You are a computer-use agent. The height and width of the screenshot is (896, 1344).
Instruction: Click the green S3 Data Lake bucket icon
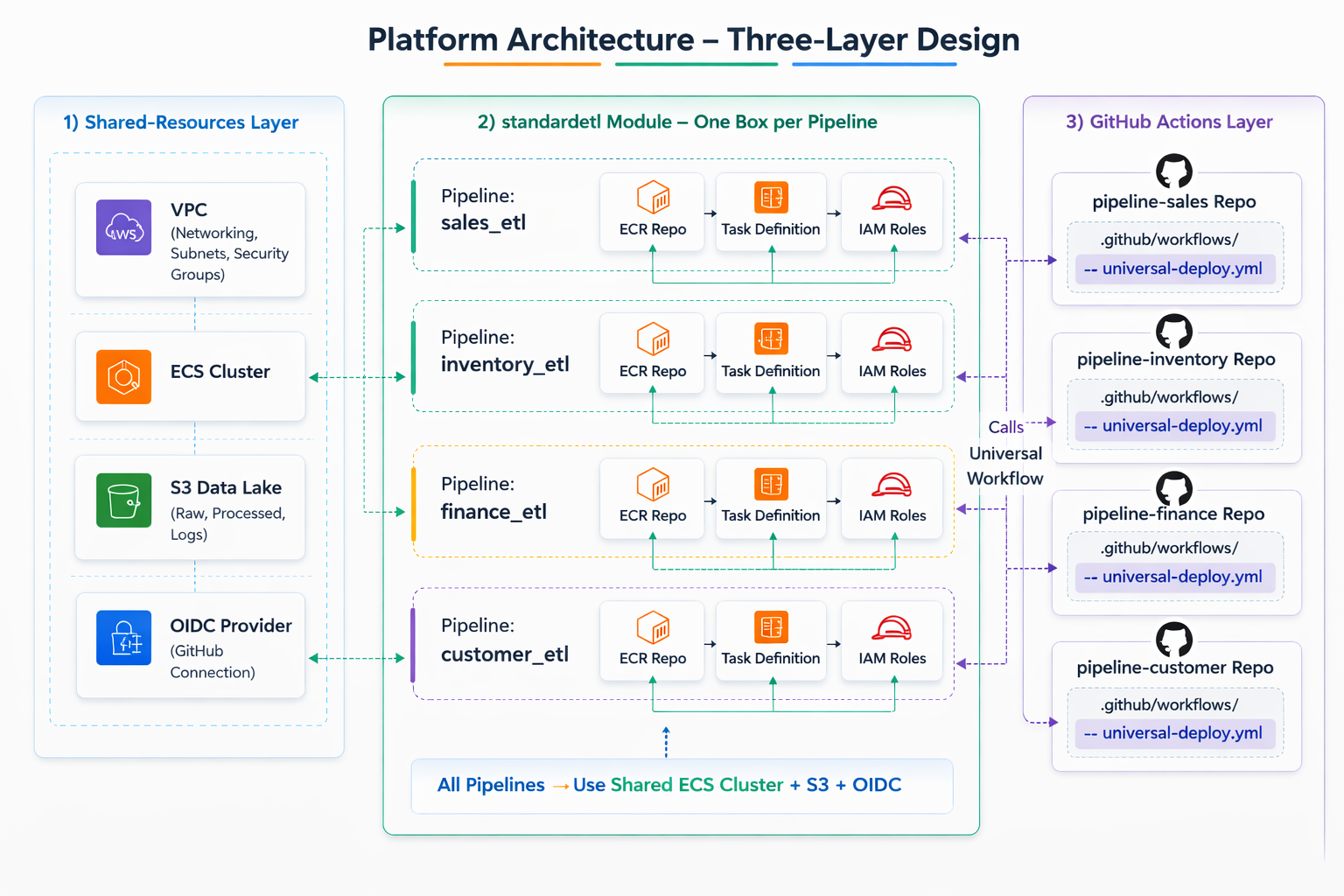point(123,500)
